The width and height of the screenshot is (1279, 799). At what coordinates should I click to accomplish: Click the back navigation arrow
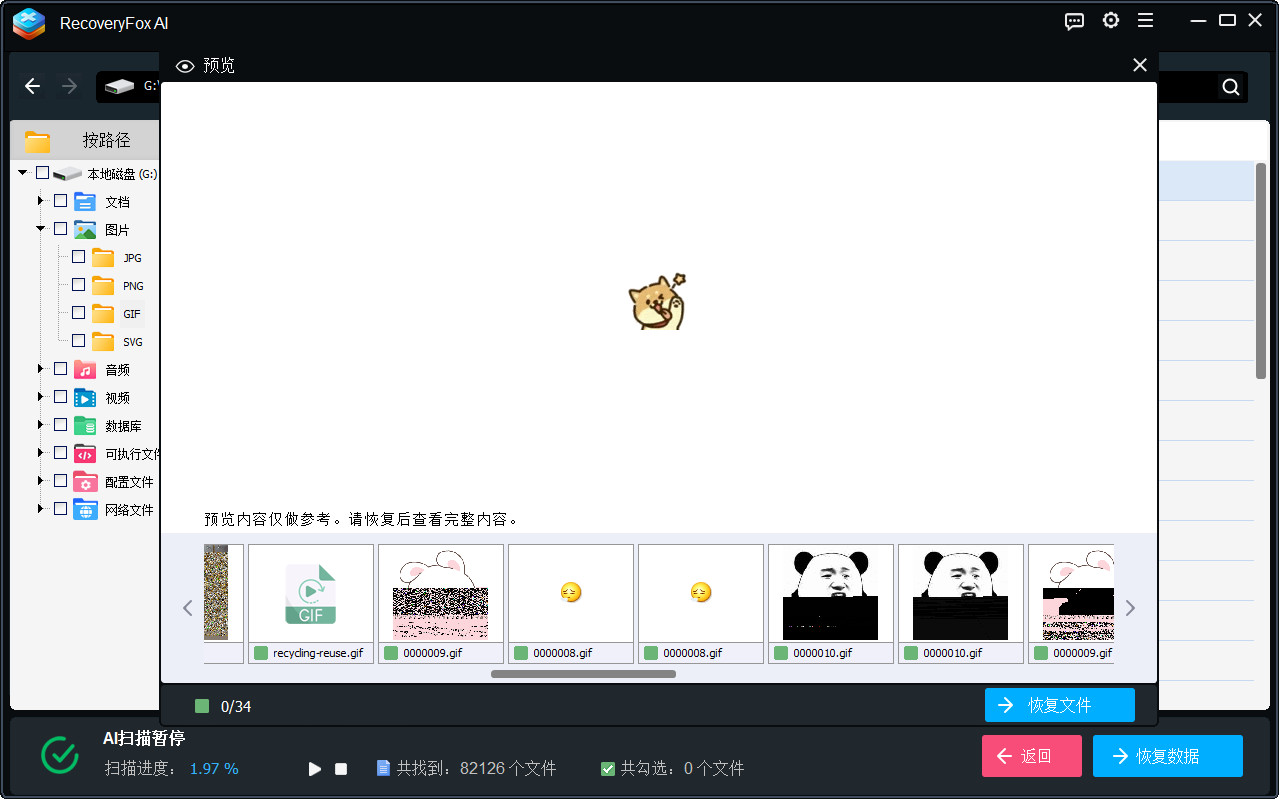click(32, 86)
